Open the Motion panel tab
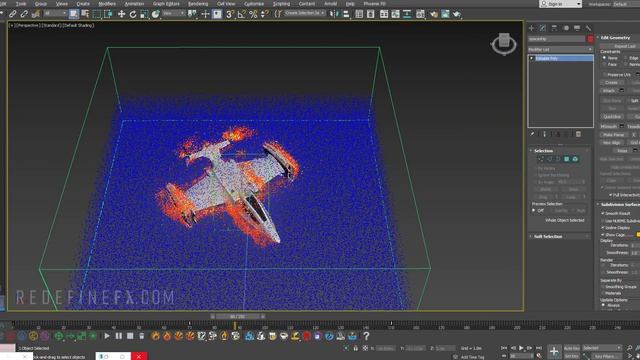The height and width of the screenshot is (360, 640). (566, 28)
